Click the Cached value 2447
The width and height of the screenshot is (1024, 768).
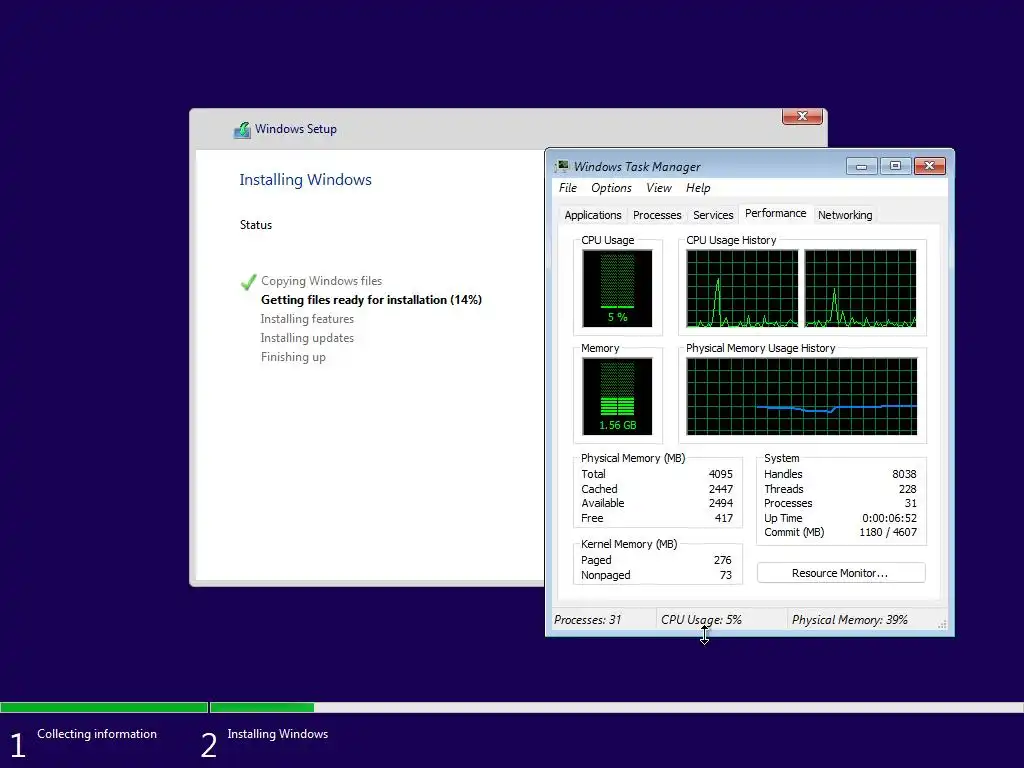pyautogui.click(x=720, y=488)
